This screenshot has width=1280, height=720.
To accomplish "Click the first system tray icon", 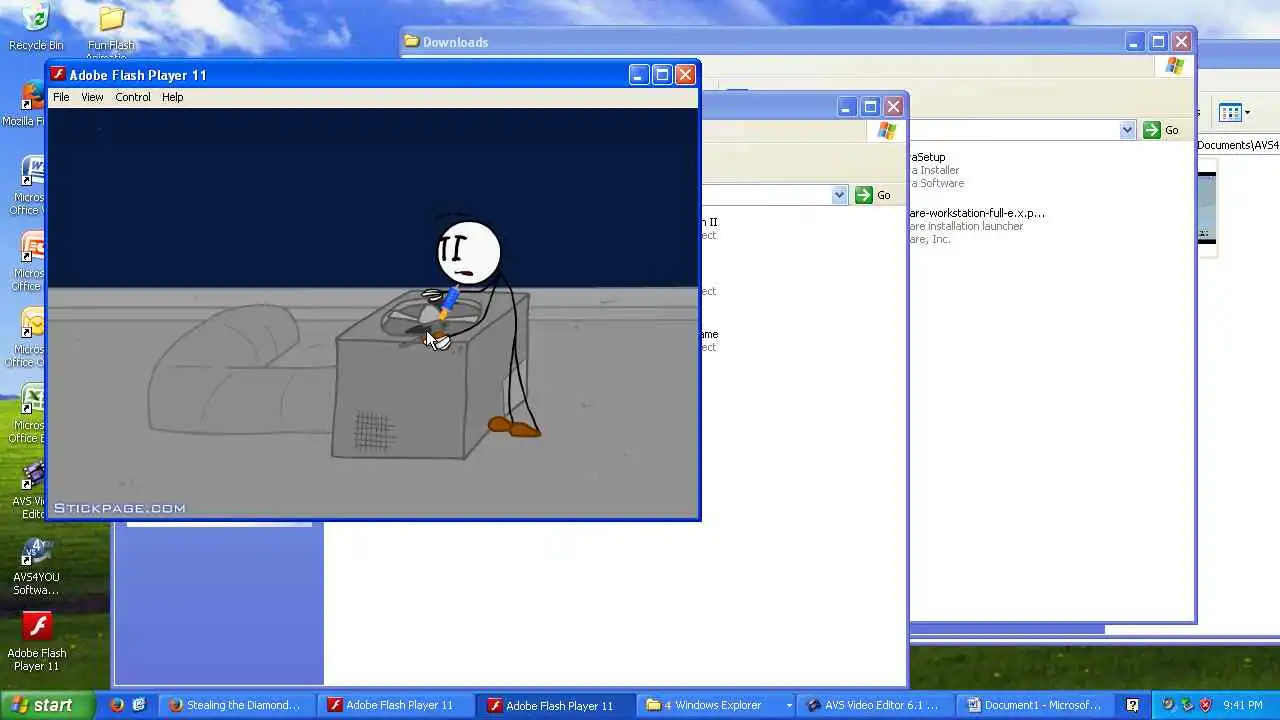I will 1167,705.
